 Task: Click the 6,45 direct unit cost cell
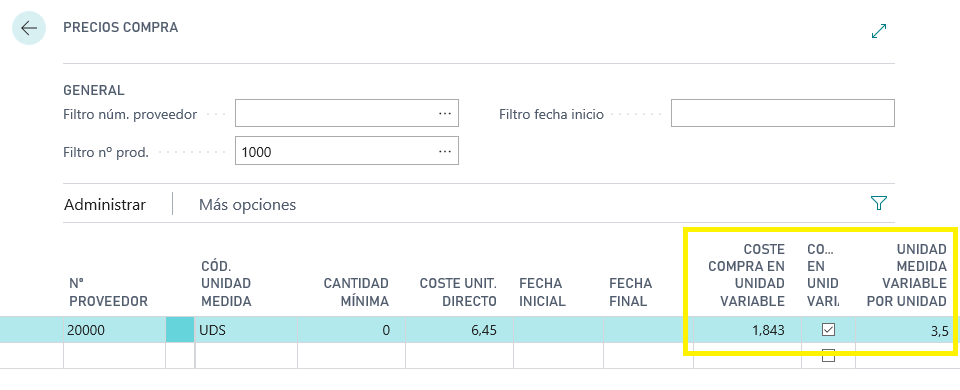[x=459, y=331]
